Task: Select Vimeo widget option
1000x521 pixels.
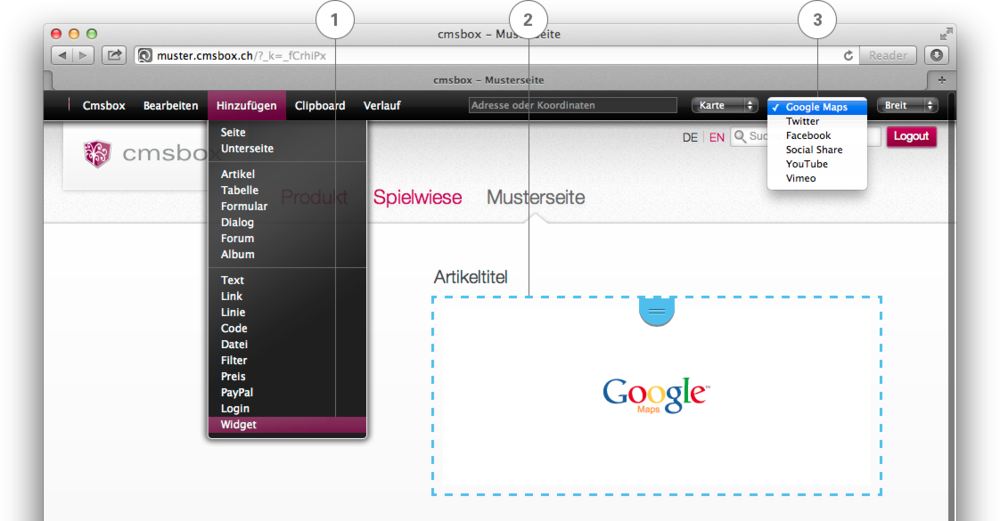Action: 817,178
